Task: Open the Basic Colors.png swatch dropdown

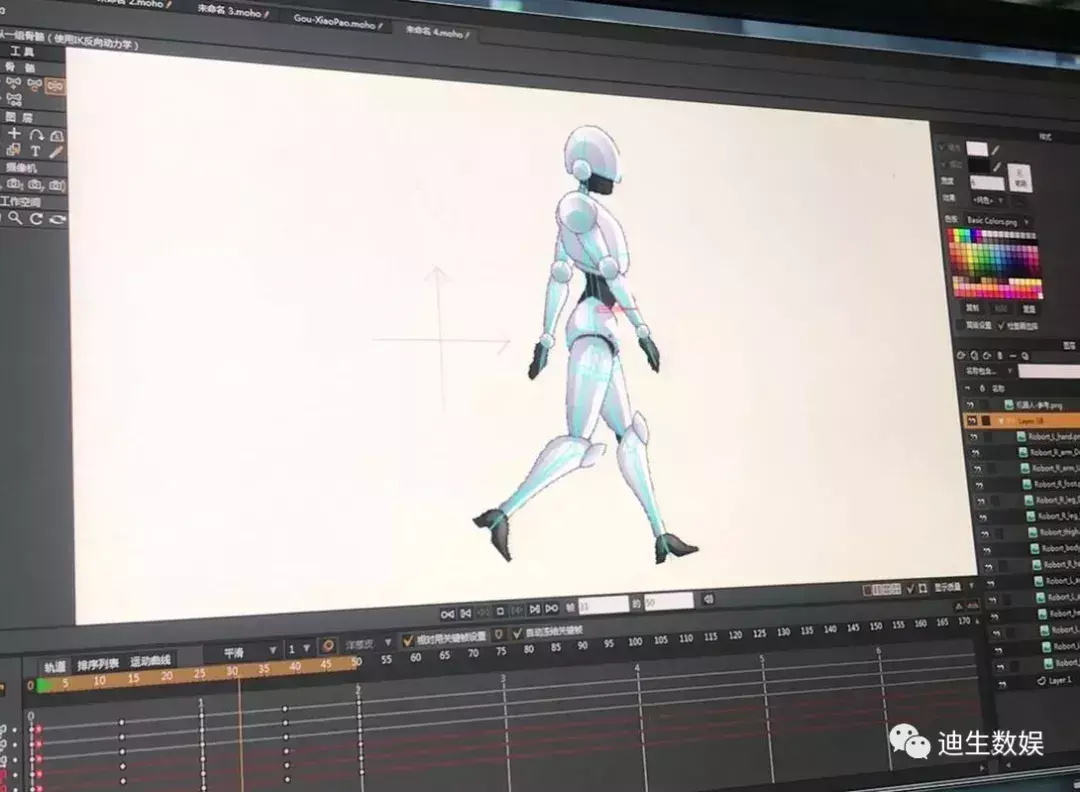Action: click(1000, 220)
